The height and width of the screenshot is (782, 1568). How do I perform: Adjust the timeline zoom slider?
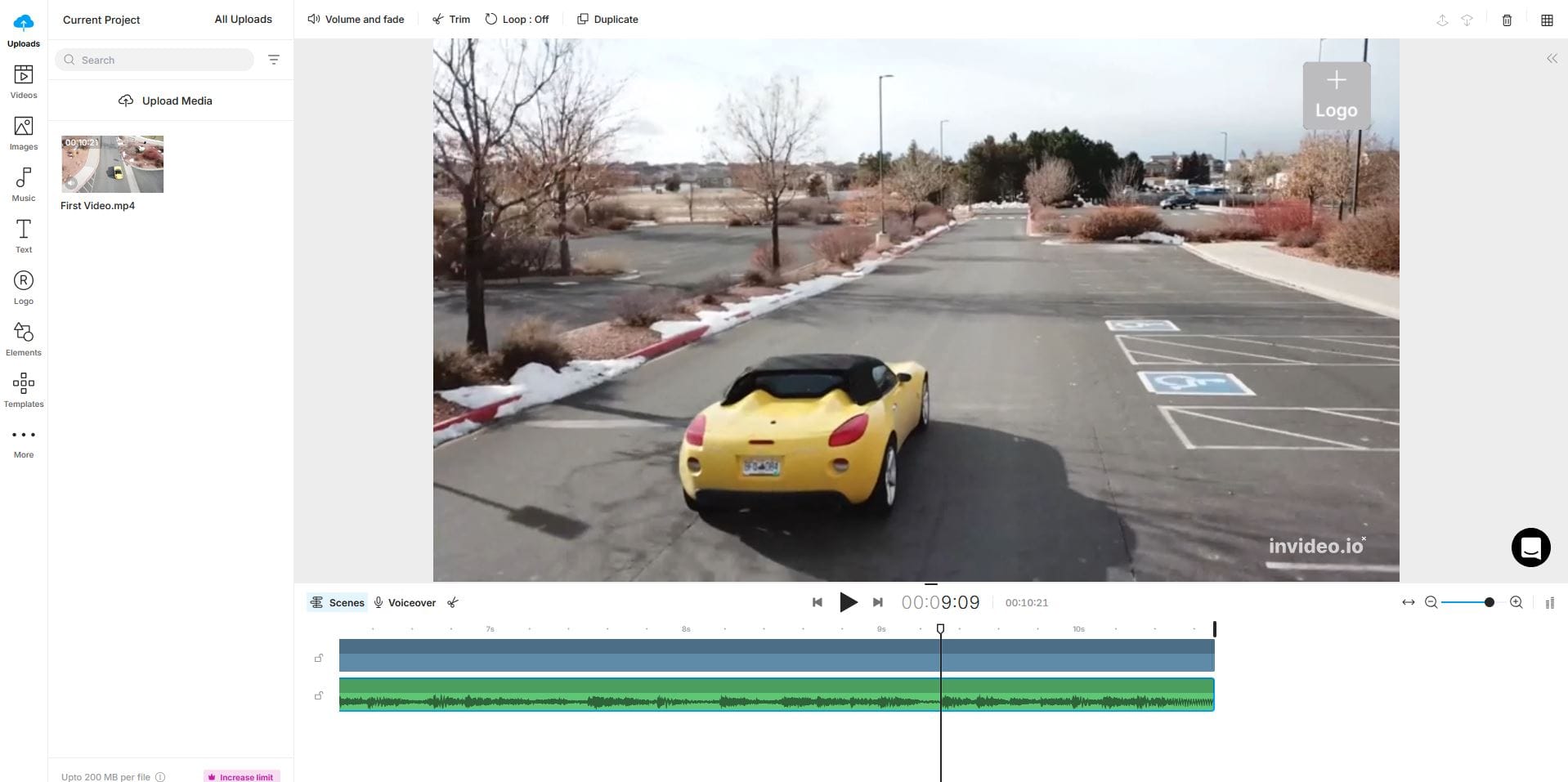1489,602
